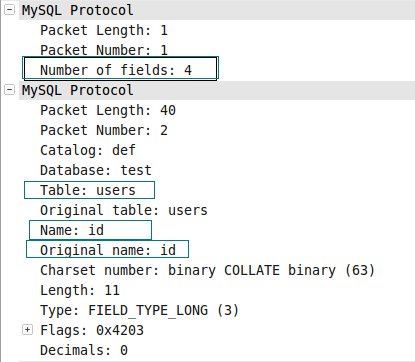Select the Original name: id field
Viewport: 415px width, 362px height.
pyautogui.click(x=107, y=249)
